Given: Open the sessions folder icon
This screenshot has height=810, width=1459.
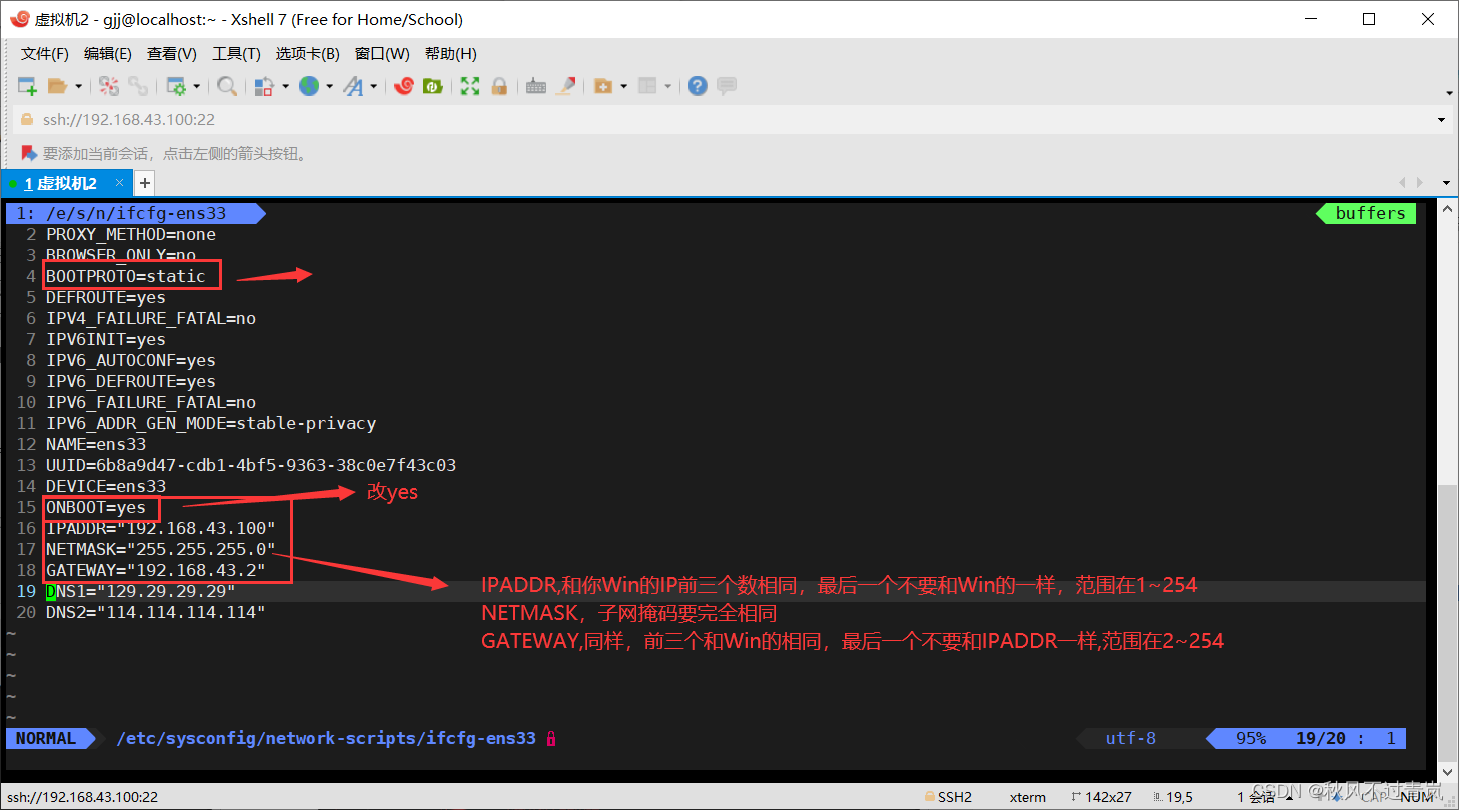Looking at the screenshot, I should click(x=57, y=86).
